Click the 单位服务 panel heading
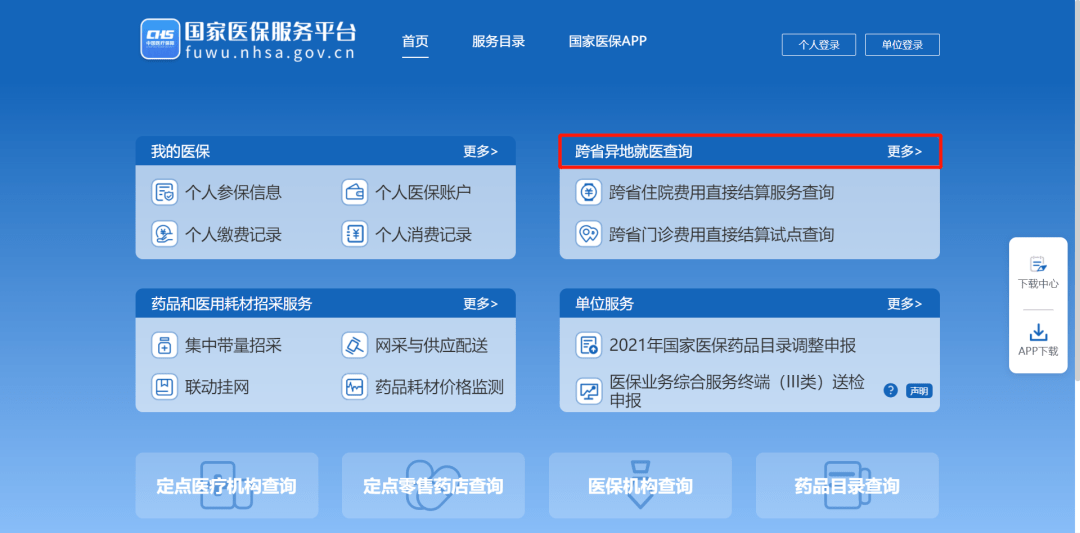 pos(605,304)
